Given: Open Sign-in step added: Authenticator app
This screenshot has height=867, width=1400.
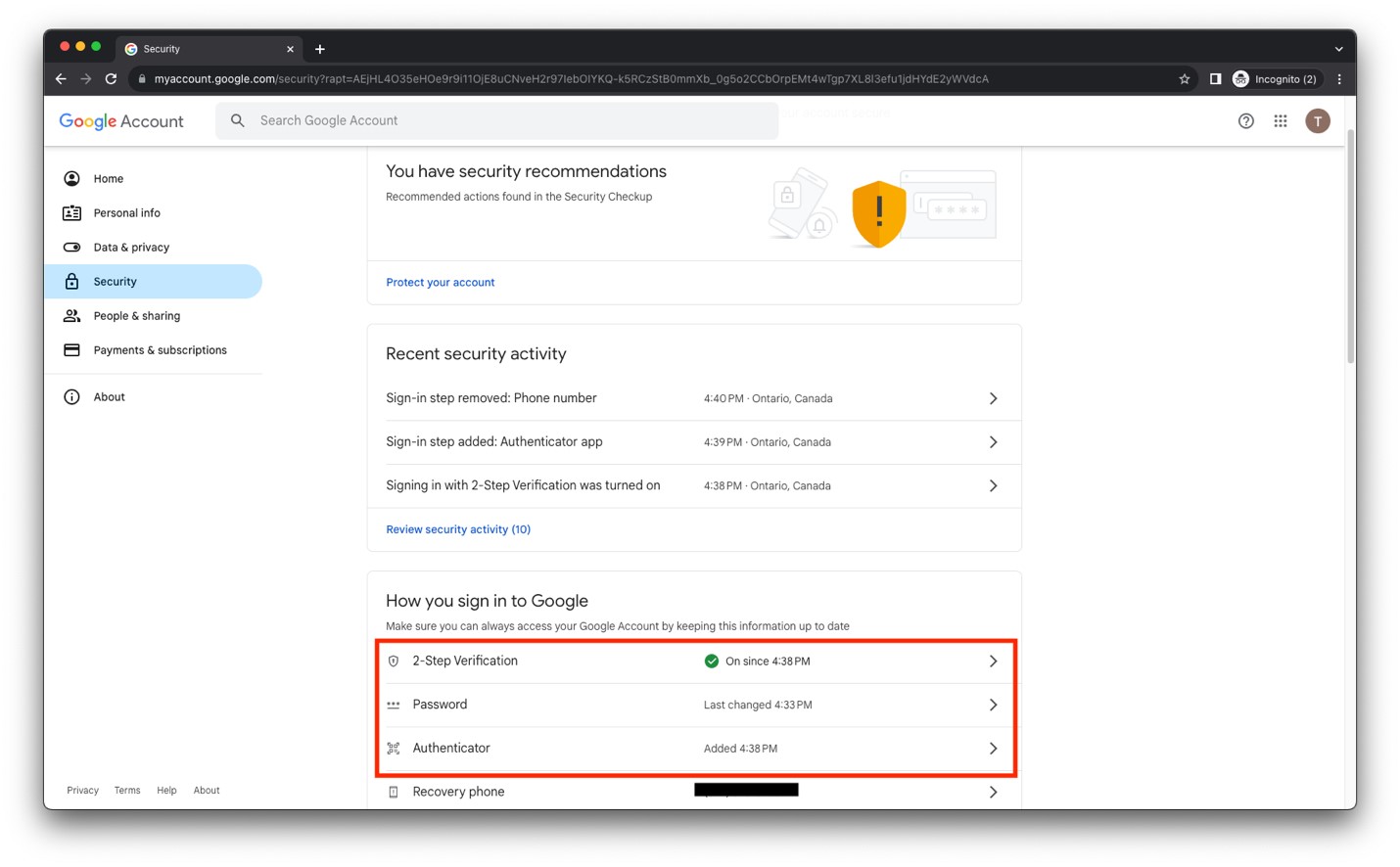Looking at the screenshot, I should (x=694, y=442).
